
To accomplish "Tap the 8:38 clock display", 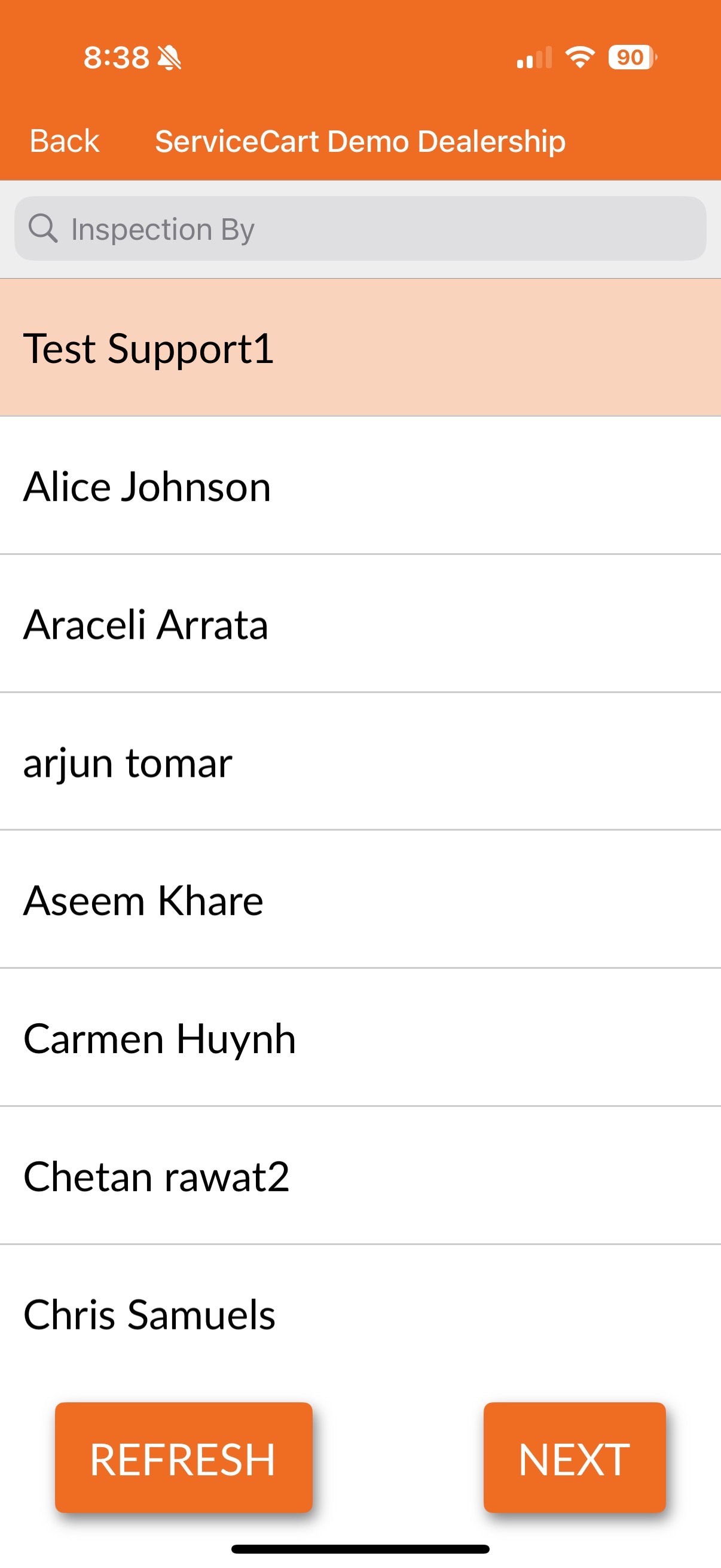I will [x=116, y=58].
